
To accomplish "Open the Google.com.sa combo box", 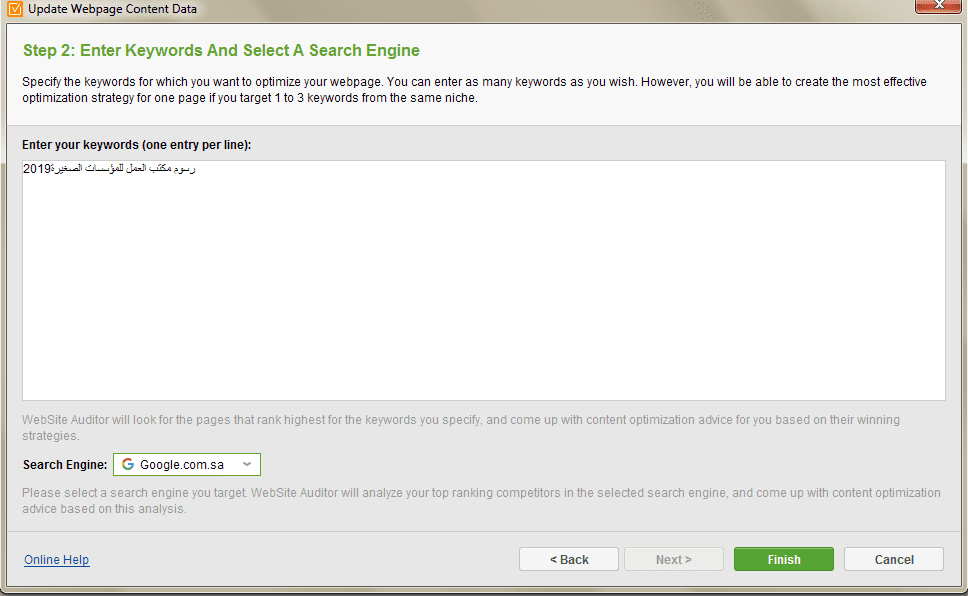I will [x=187, y=464].
